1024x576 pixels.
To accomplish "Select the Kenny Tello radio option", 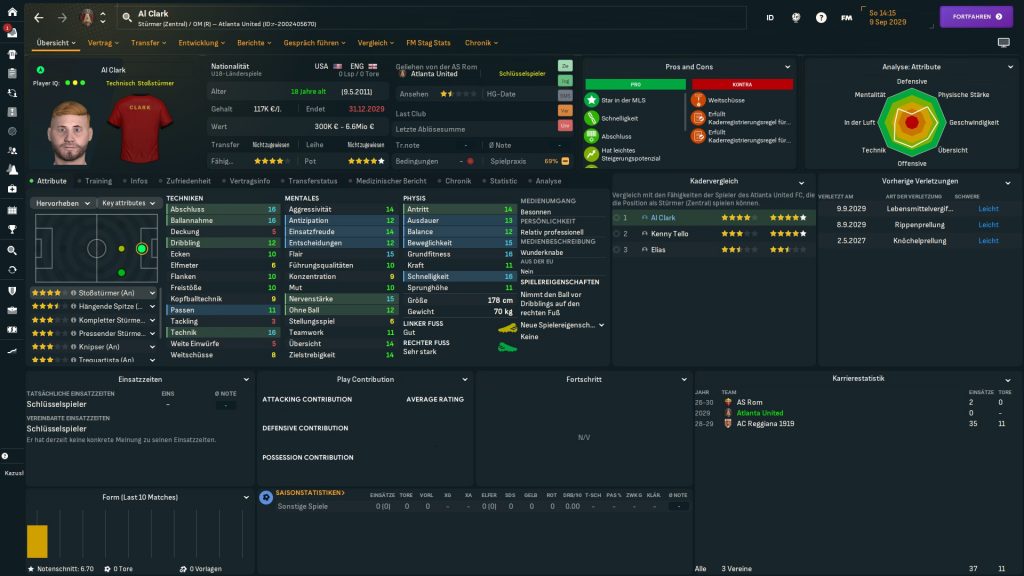I will [617, 233].
